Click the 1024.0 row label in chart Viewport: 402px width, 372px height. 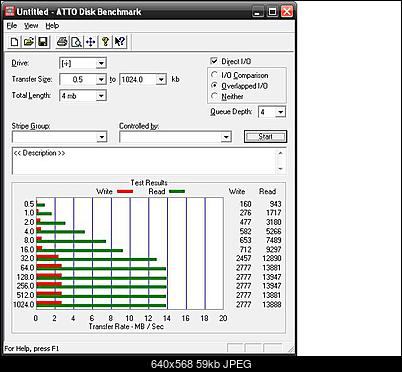click(x=24, y=304)
